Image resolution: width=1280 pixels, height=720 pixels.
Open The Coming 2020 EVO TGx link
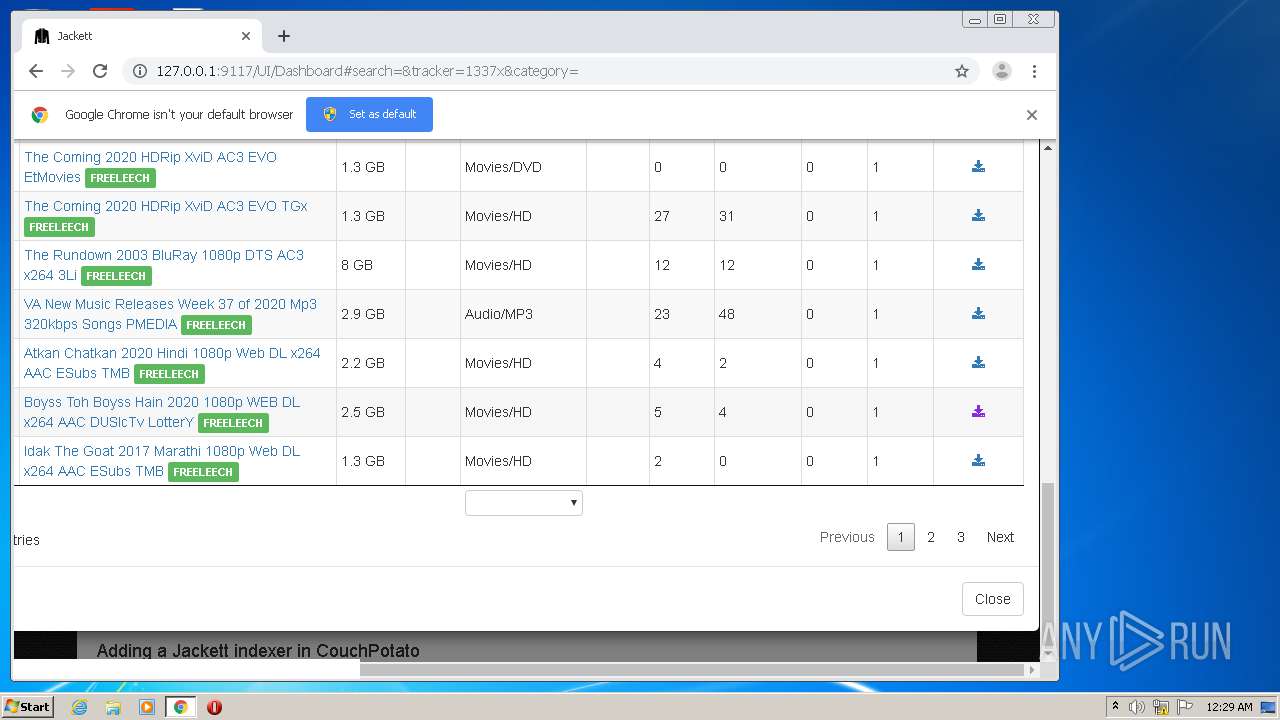(x=166, y=206)
